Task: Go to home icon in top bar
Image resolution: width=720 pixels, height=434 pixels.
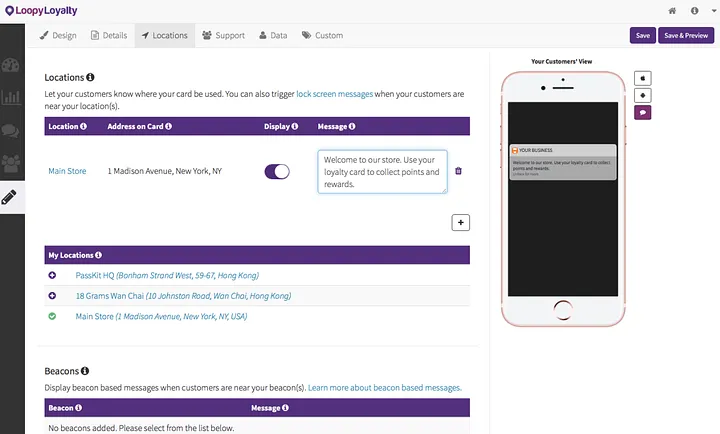Action: (672, 11)
